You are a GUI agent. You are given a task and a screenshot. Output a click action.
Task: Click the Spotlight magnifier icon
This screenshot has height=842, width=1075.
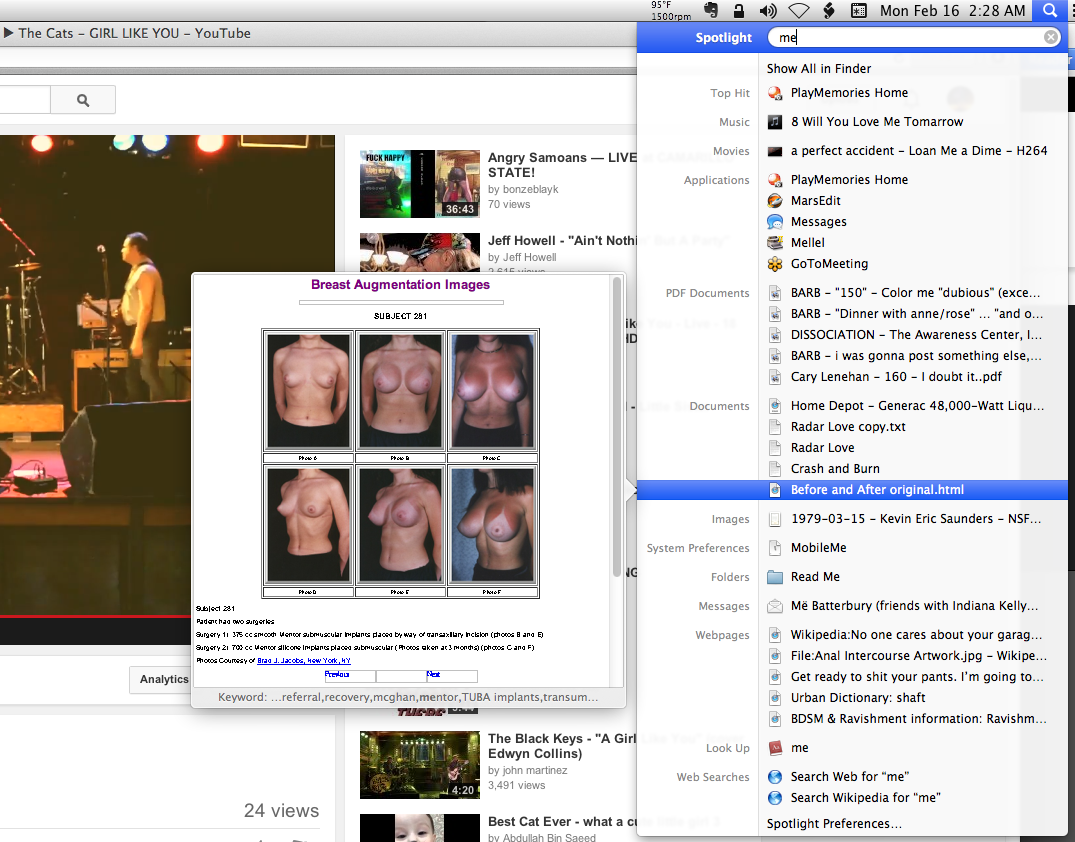click(1047, 11)
